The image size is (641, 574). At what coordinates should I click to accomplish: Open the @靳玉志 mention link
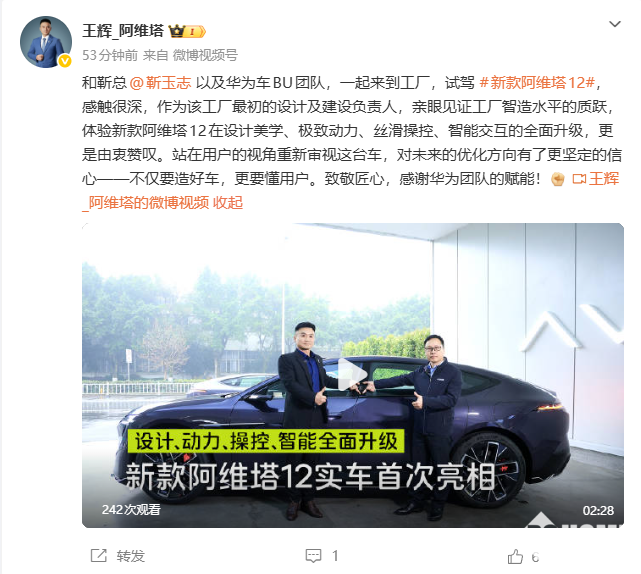pos(161,83)
